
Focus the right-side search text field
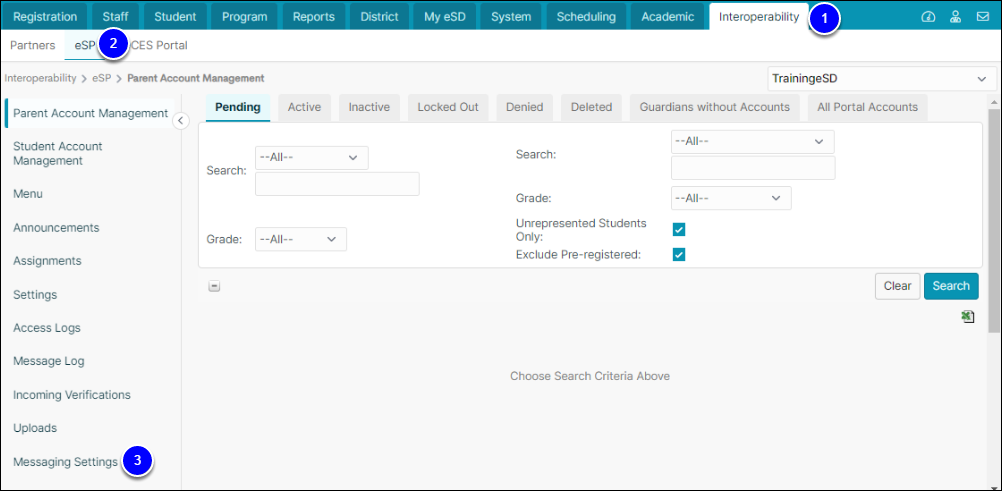click(x=753, y=168)
